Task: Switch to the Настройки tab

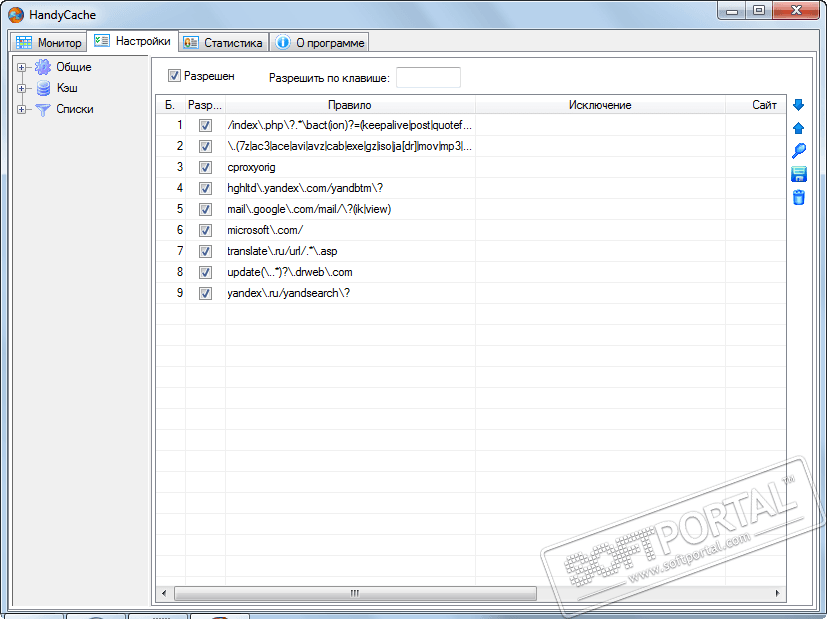Action: [x=132, y=41]
